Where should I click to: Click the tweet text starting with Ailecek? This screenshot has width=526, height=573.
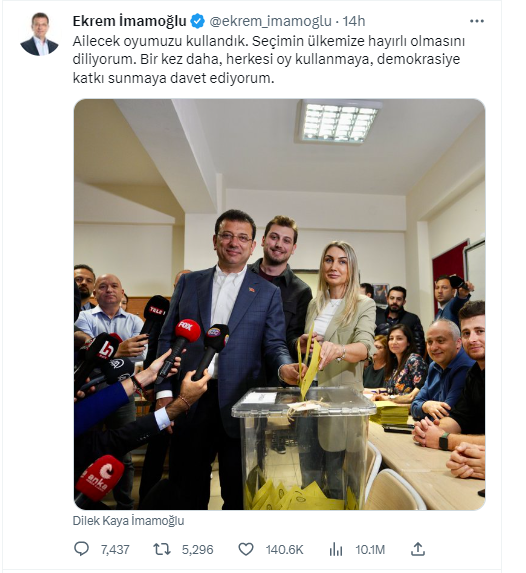(269, 59)
